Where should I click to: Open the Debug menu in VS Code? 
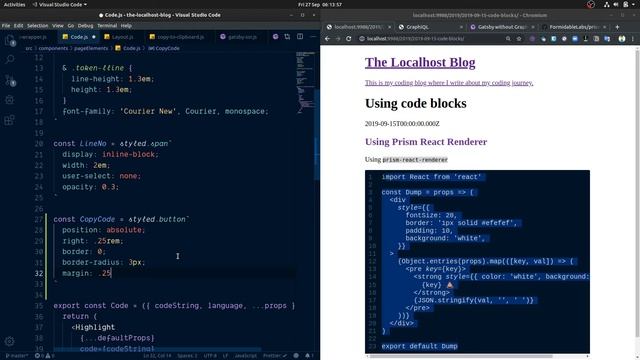pos(85,26)
